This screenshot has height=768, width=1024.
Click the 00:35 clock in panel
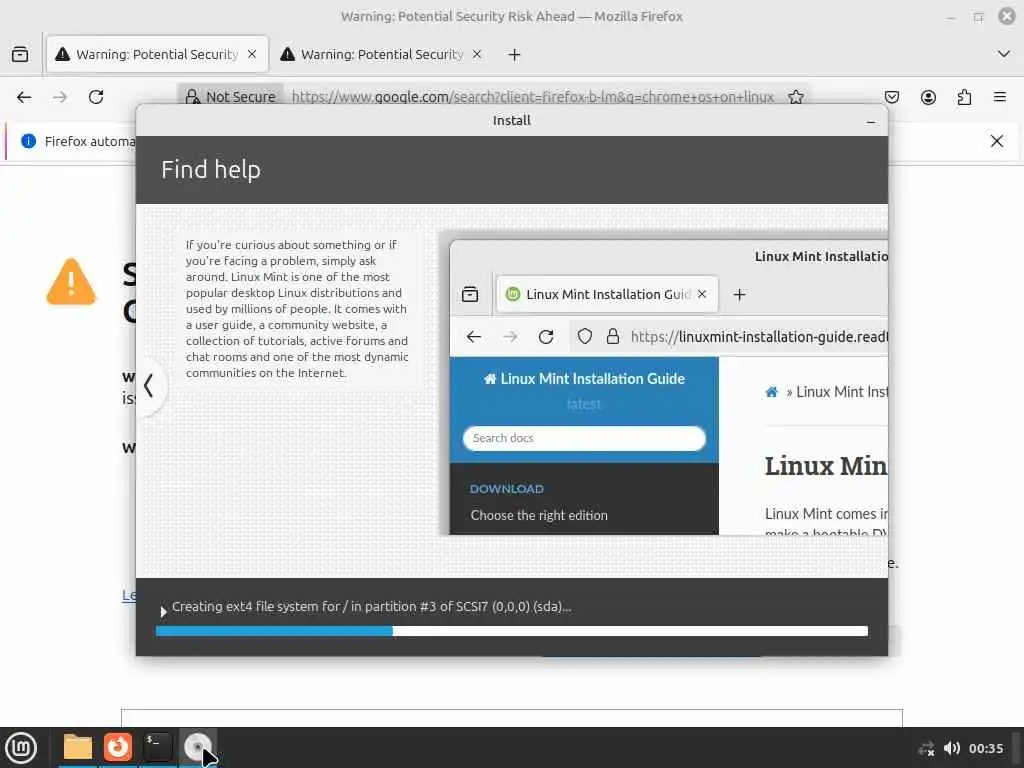985,748
